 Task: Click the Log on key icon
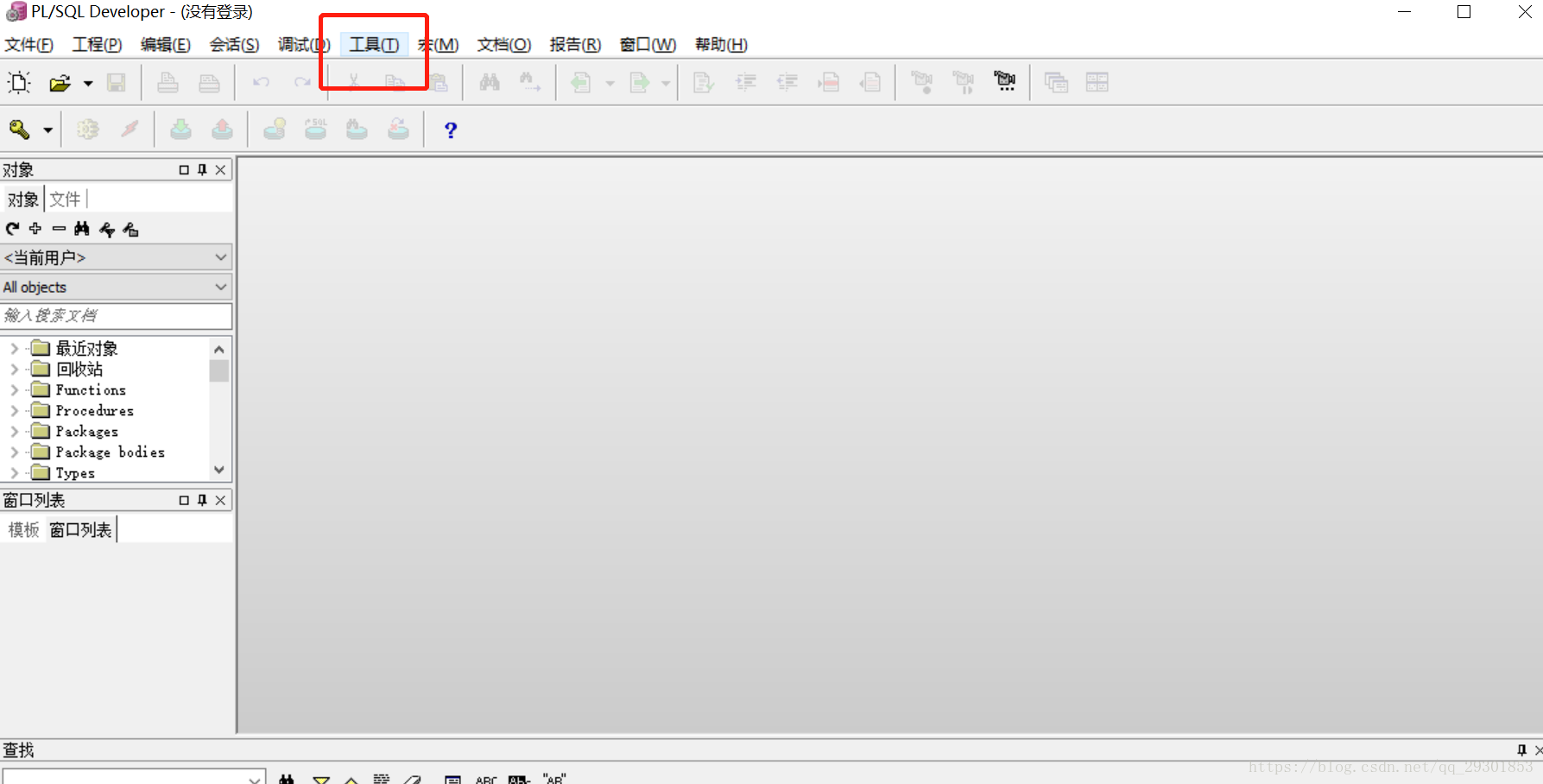point(19,130)
